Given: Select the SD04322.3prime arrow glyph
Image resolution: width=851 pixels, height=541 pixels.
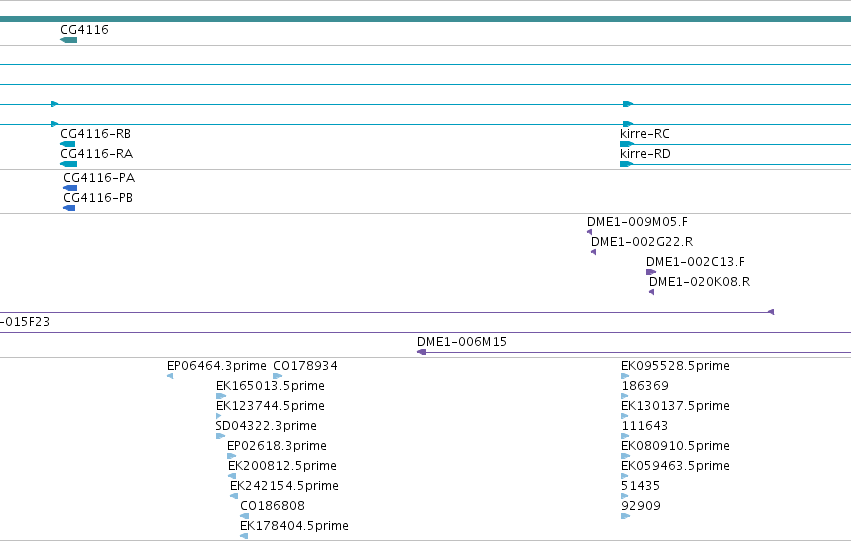Looking at the screenshot, I should tap(220, 436).
